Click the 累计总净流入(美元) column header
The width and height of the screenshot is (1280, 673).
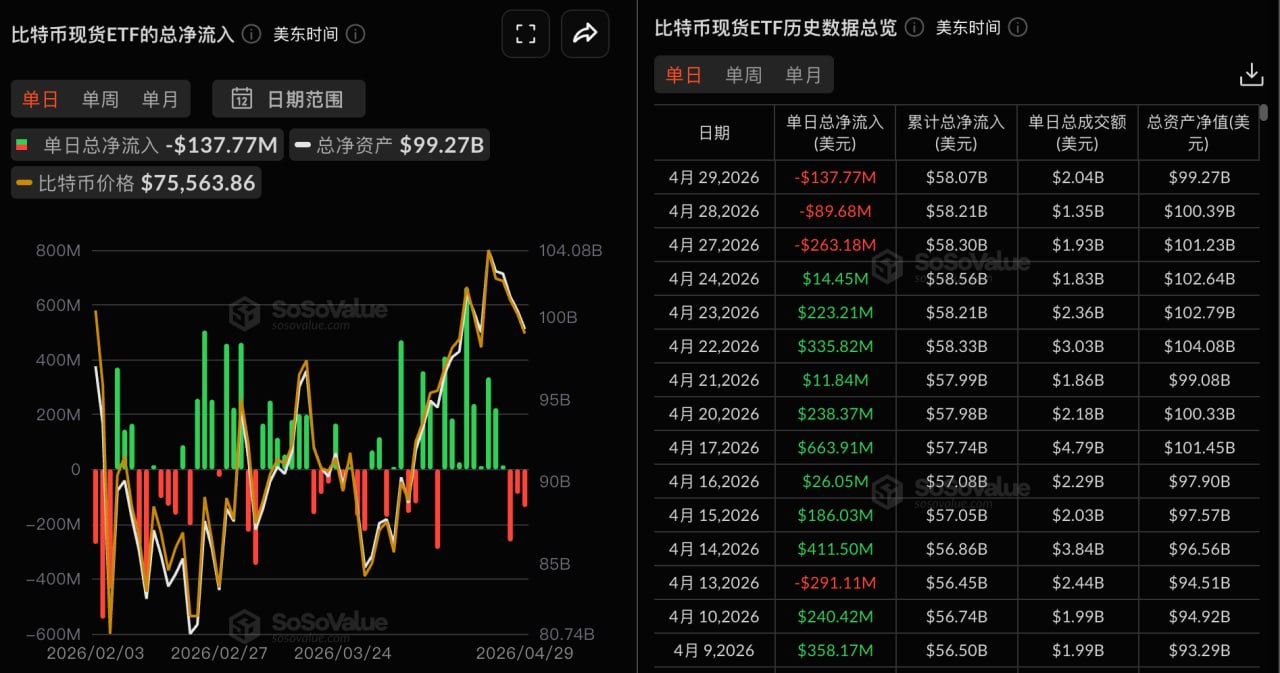pyautogui.click(x=956, y=132)
